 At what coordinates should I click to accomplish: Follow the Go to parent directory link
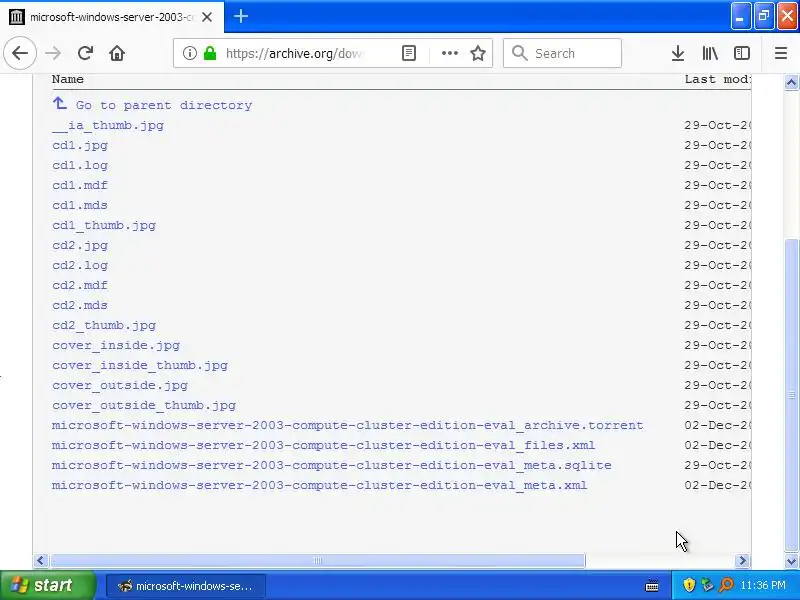(x=164, y=105)
